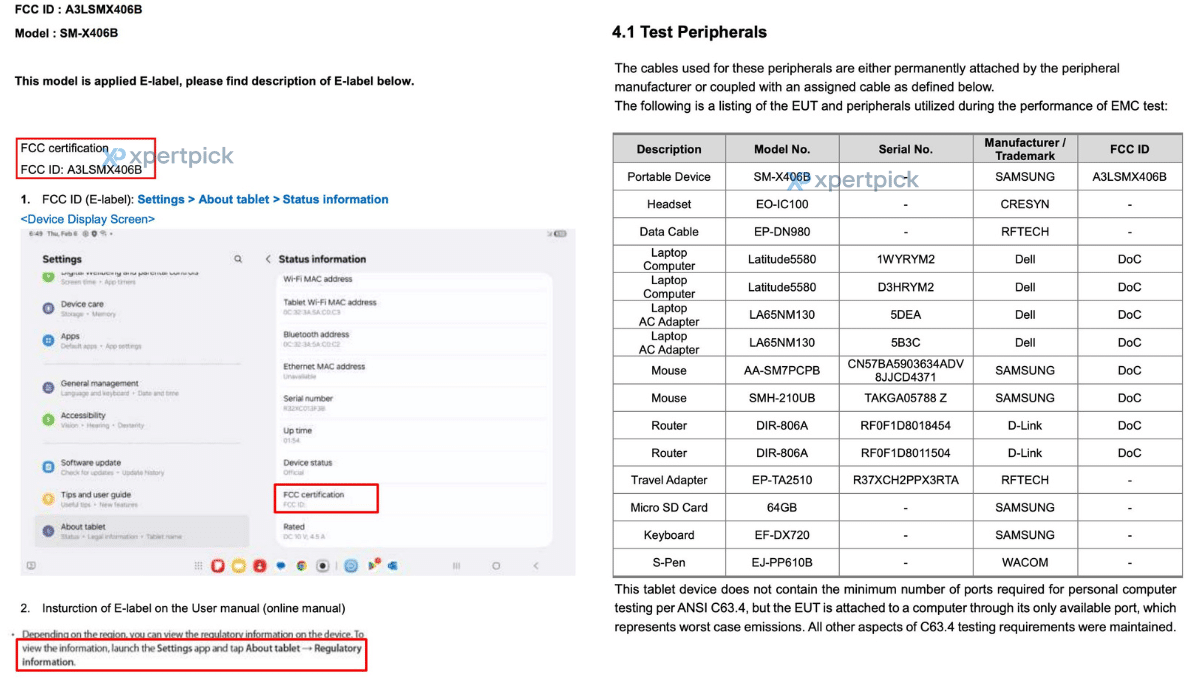This screenshot has height=680, width=1200.
Task: Click the 'R37XCH2PPX3RTA' serial cell
Action: tap(905, 480)
